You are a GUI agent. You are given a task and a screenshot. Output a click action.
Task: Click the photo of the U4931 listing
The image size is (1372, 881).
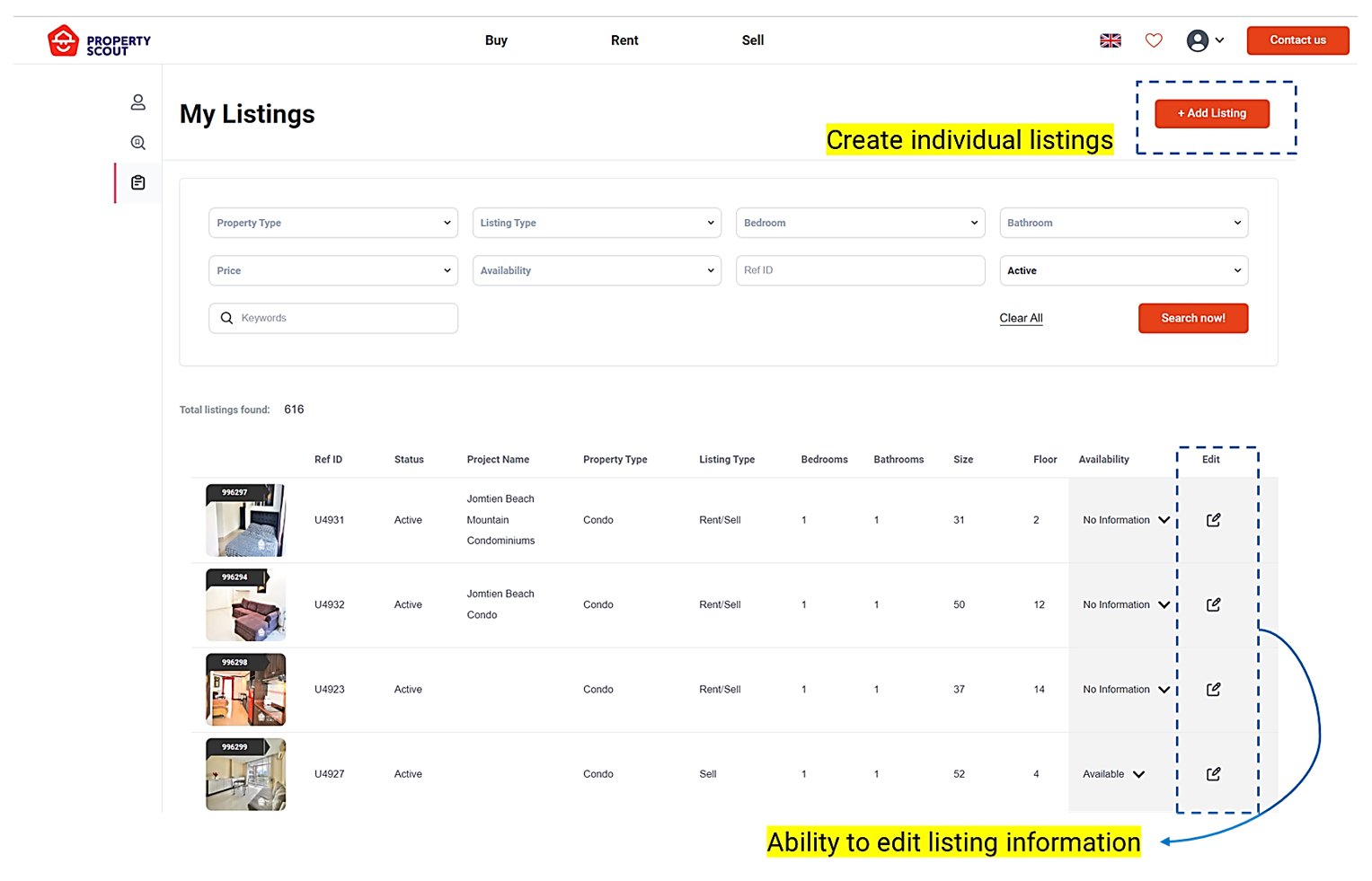245,519
